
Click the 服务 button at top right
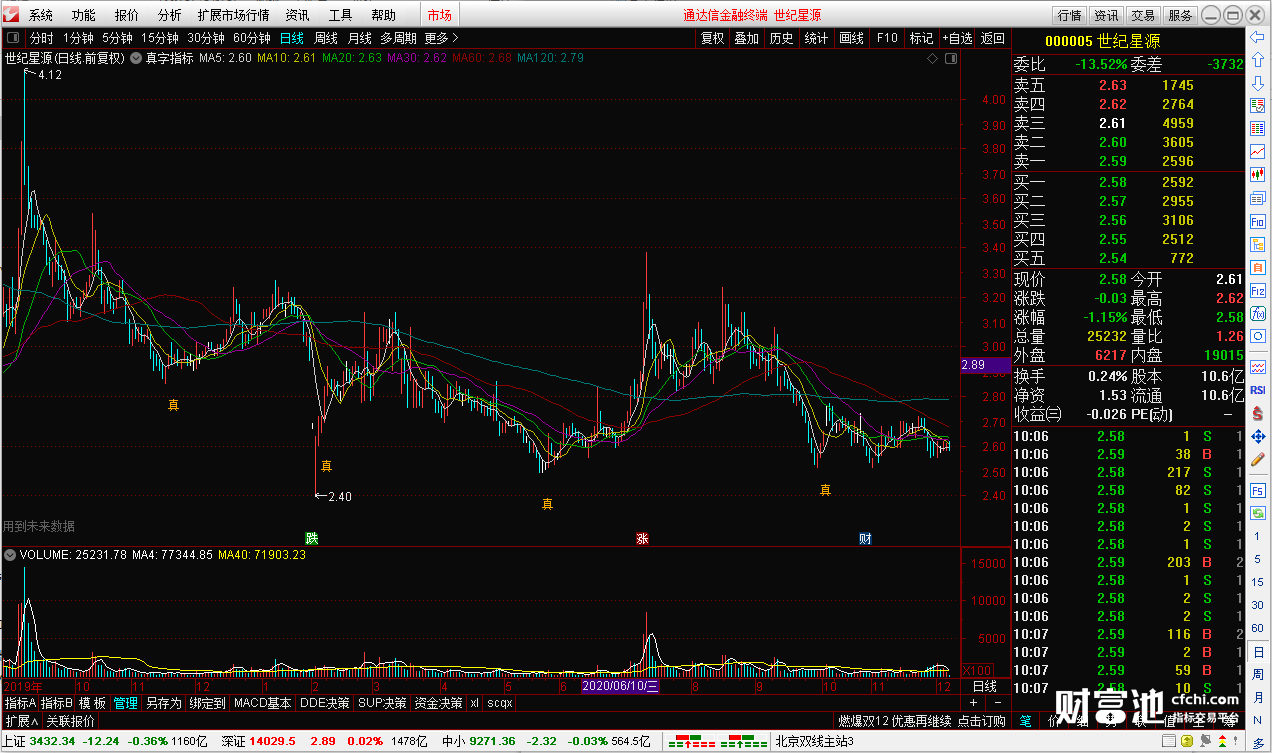(x=1180, y=15)
